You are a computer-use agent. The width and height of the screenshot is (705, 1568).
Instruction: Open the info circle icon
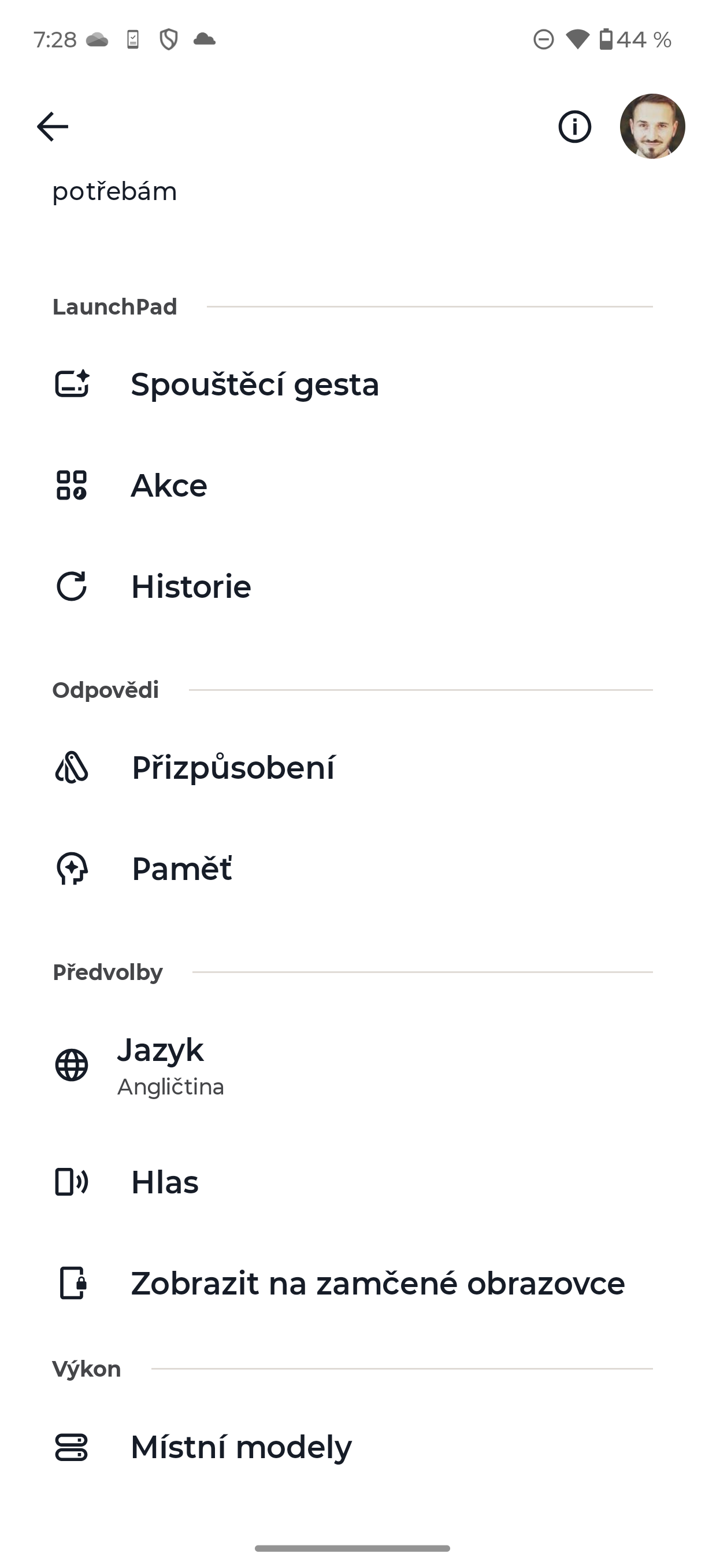tap(574, 127)
